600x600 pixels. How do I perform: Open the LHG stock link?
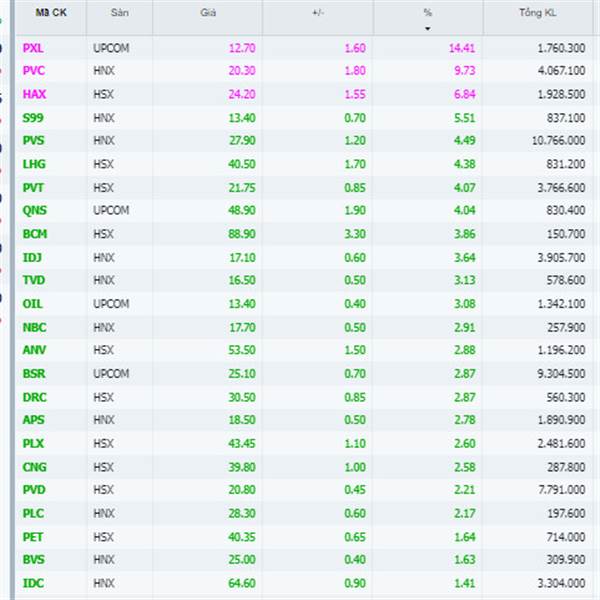tap(34, 164)
